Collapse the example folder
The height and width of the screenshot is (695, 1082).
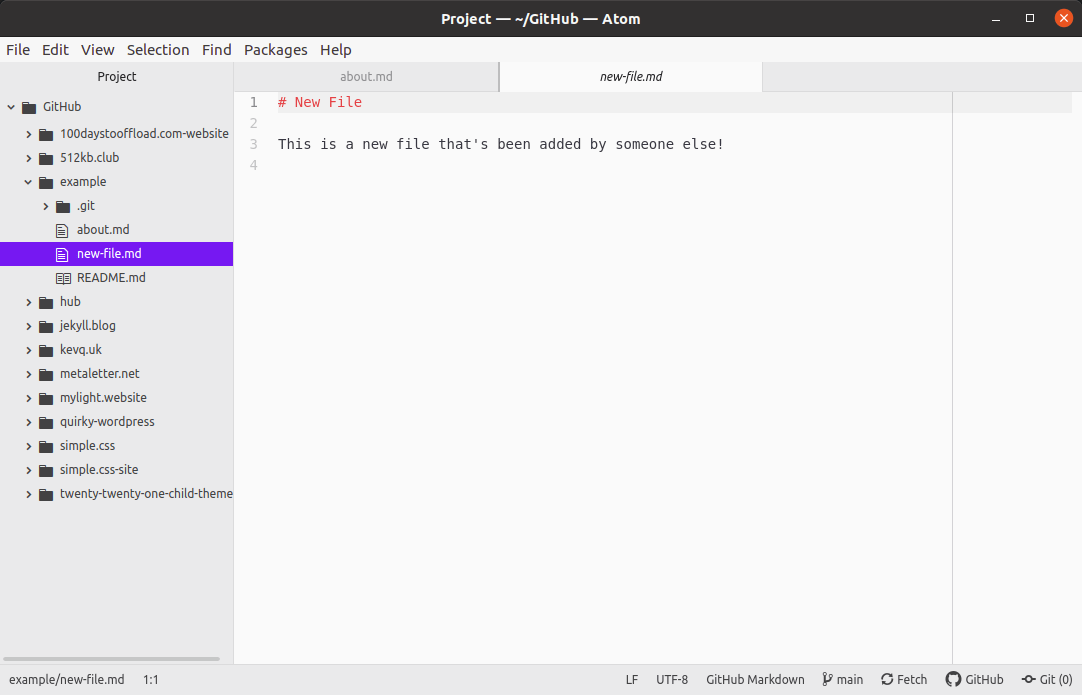[28, 181]
